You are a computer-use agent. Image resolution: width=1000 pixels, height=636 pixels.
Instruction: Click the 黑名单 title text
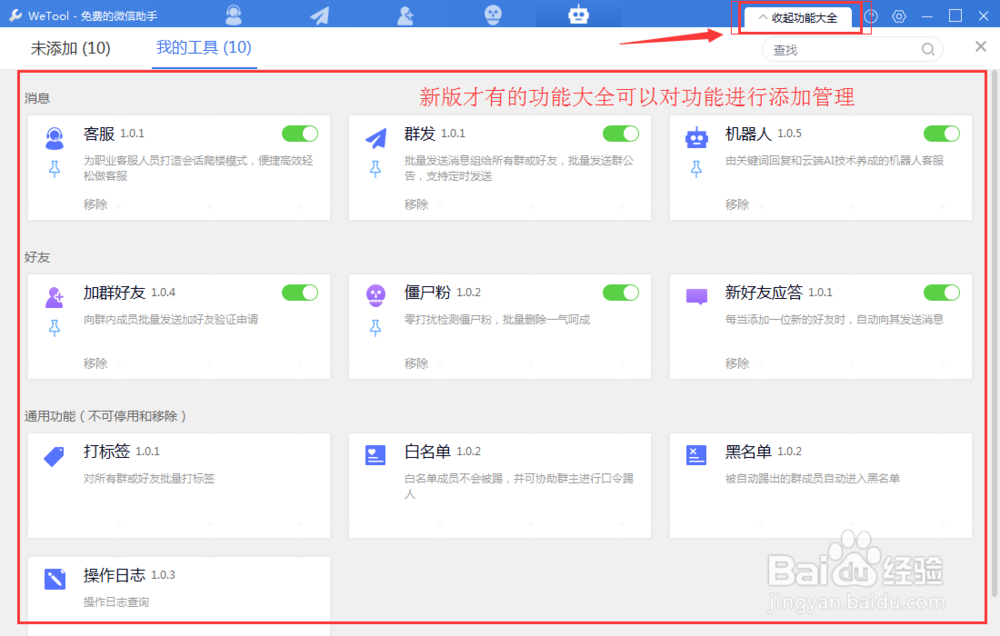[748, 452]
